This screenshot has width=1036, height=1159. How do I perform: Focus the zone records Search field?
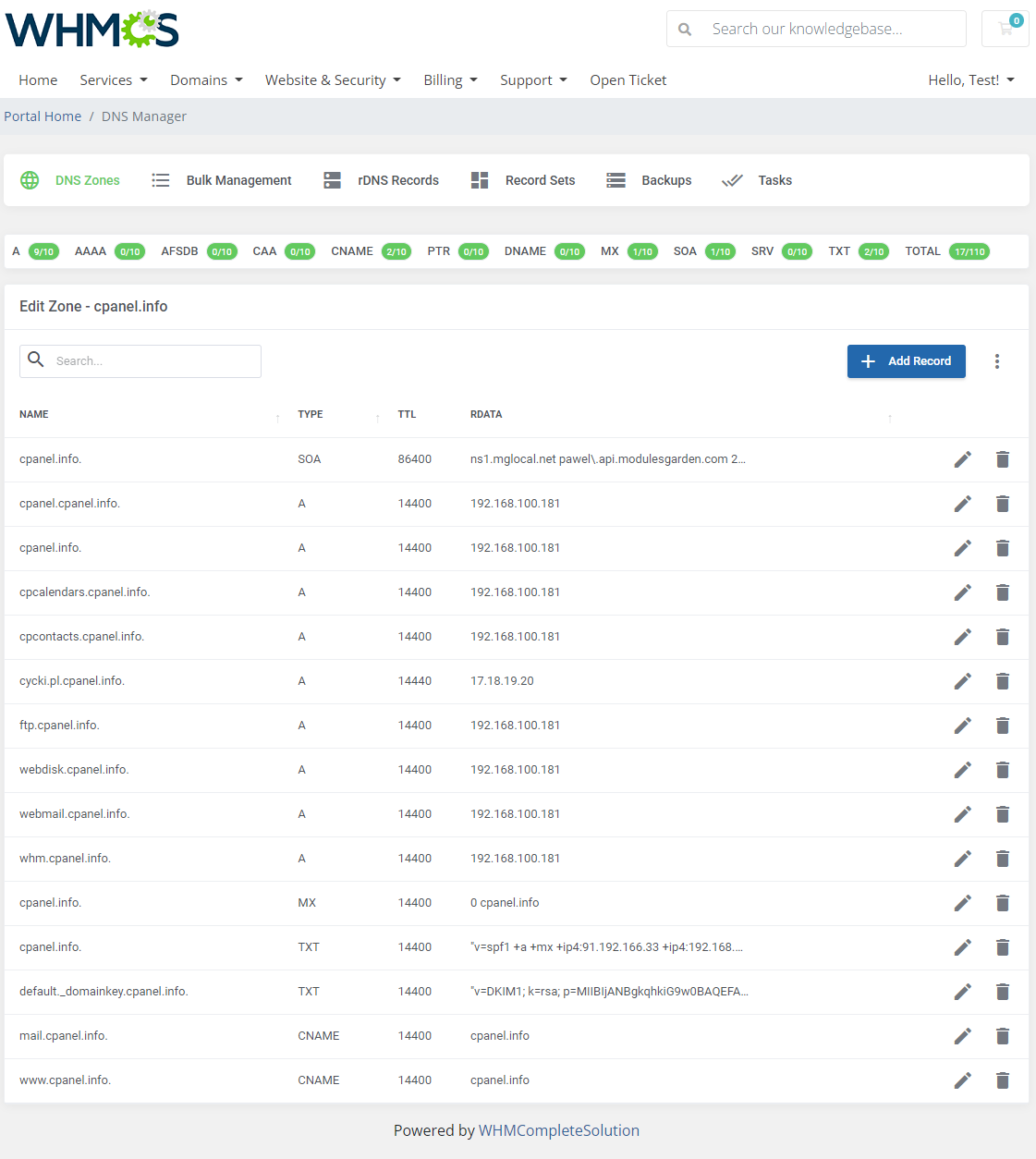click(140, 361)
